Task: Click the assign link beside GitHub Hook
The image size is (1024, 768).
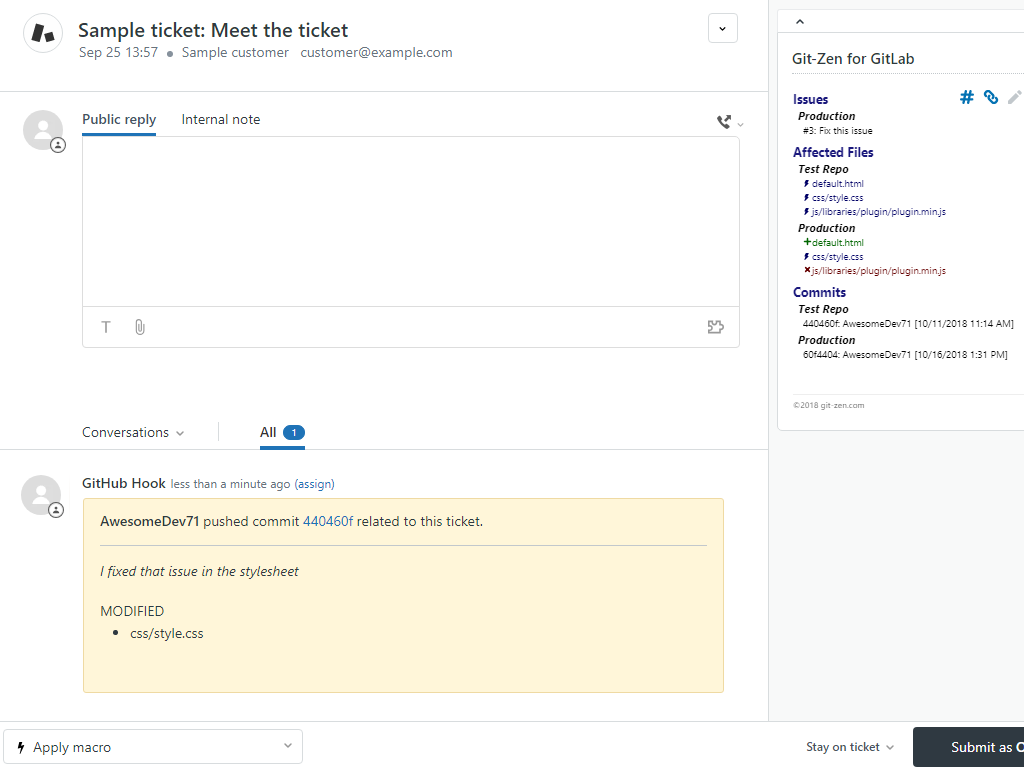Action: pyautogui.click(x=314, y=484)
